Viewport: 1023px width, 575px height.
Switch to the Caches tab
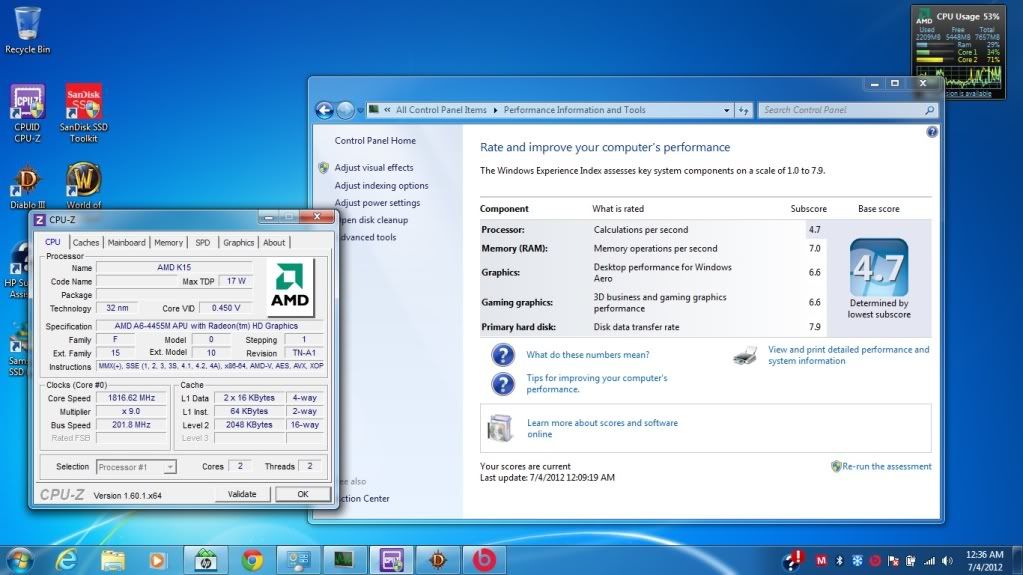(x=85, y=243)
